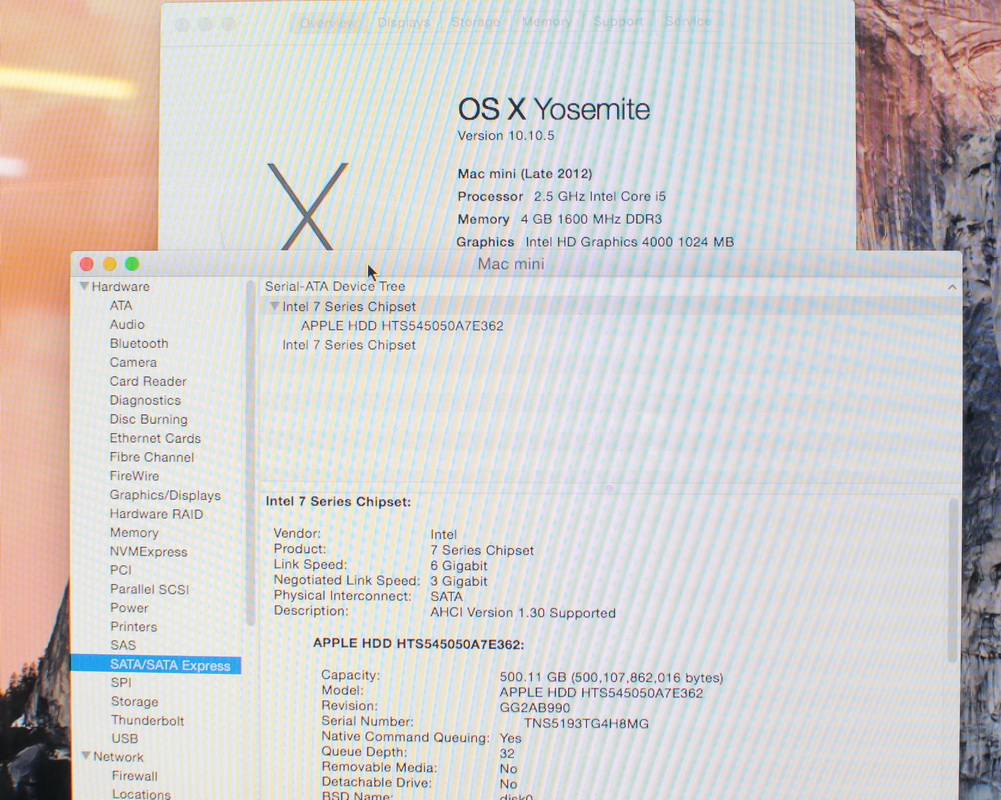Open Storage item in sidebar list
This screenshot has height=800, width=1001.
(x=135, y=702)
